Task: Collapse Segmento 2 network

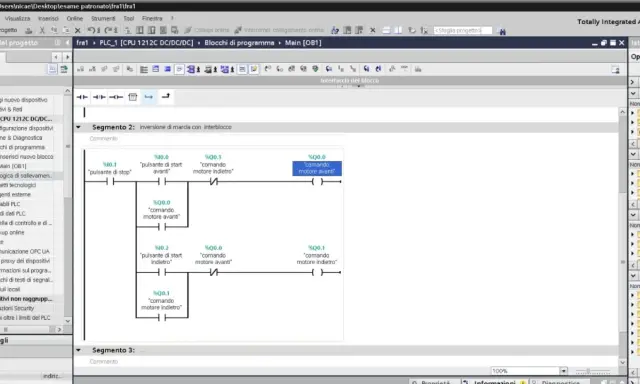Action: [78, 127]
